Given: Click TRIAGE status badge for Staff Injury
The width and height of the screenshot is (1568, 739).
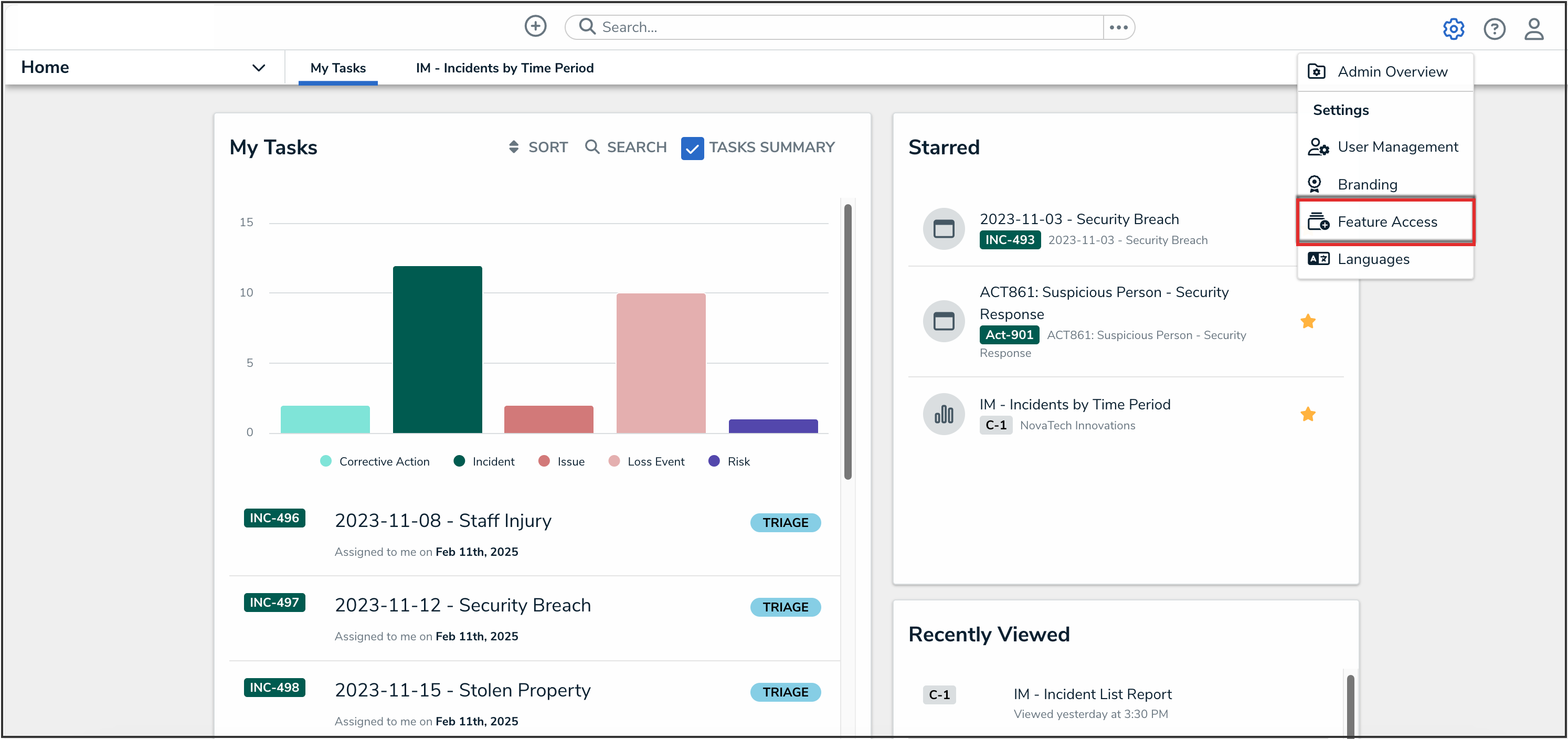Looking at the screenshot, I should (x=785, y=522).
